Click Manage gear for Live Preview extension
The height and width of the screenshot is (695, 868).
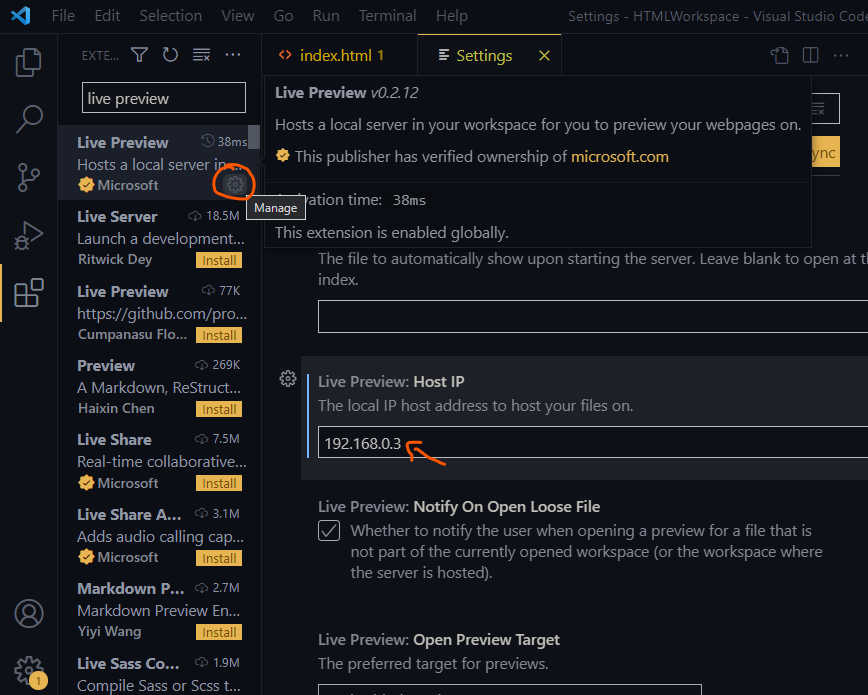click(235, 184)
